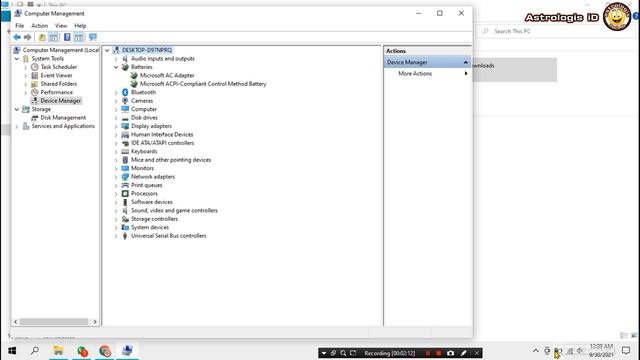Select Microsoft AC Adapter device
Screen dimensions: 640x360
point(167,76)
